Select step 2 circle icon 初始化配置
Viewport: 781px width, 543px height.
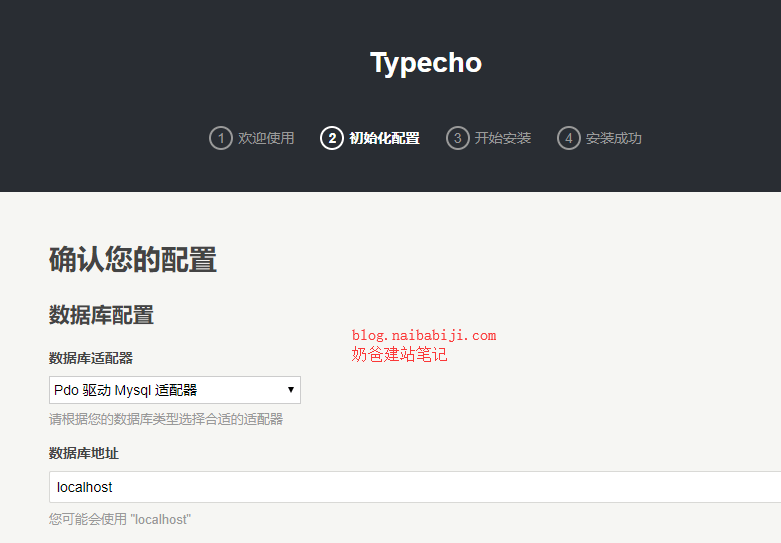click(332, 138)
